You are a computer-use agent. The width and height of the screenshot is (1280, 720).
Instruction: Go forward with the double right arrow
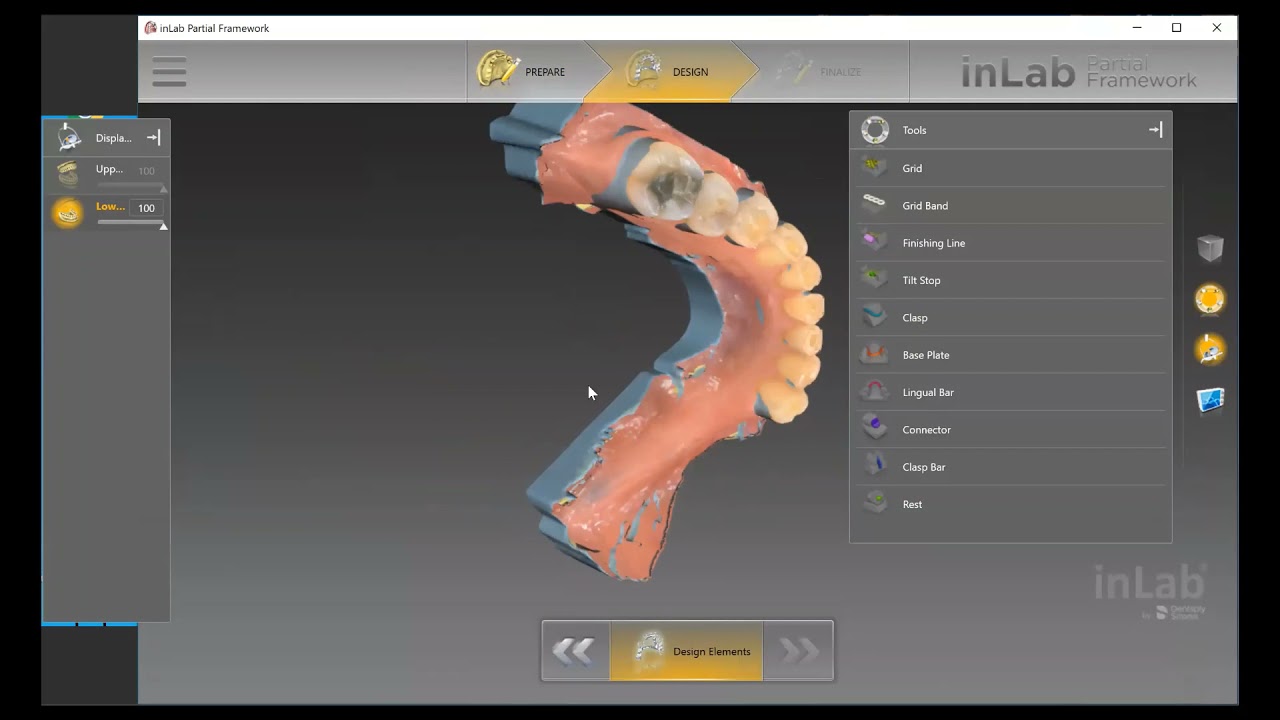(x=798, y=651)
